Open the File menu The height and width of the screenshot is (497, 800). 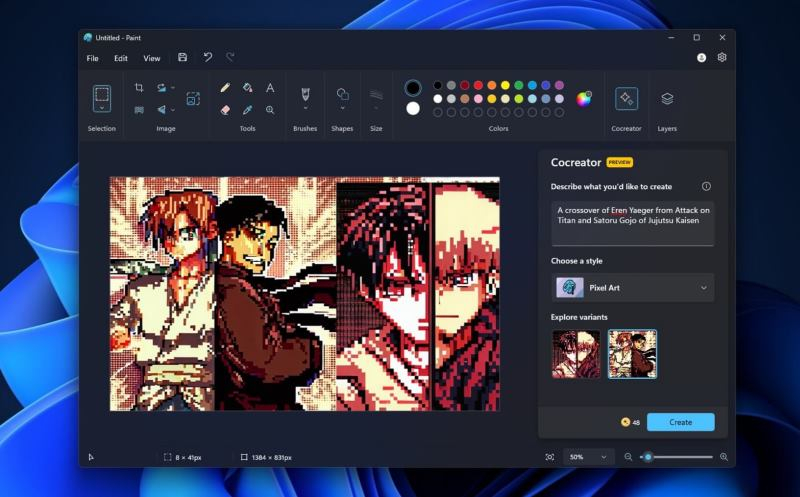92,58
